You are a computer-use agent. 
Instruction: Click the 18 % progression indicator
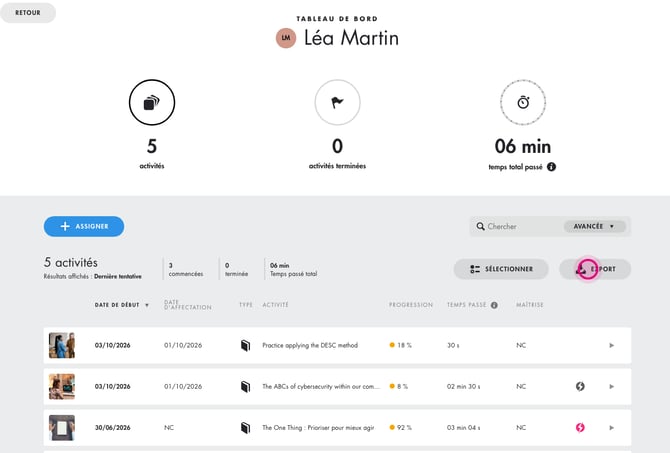(x=400, y=345)
